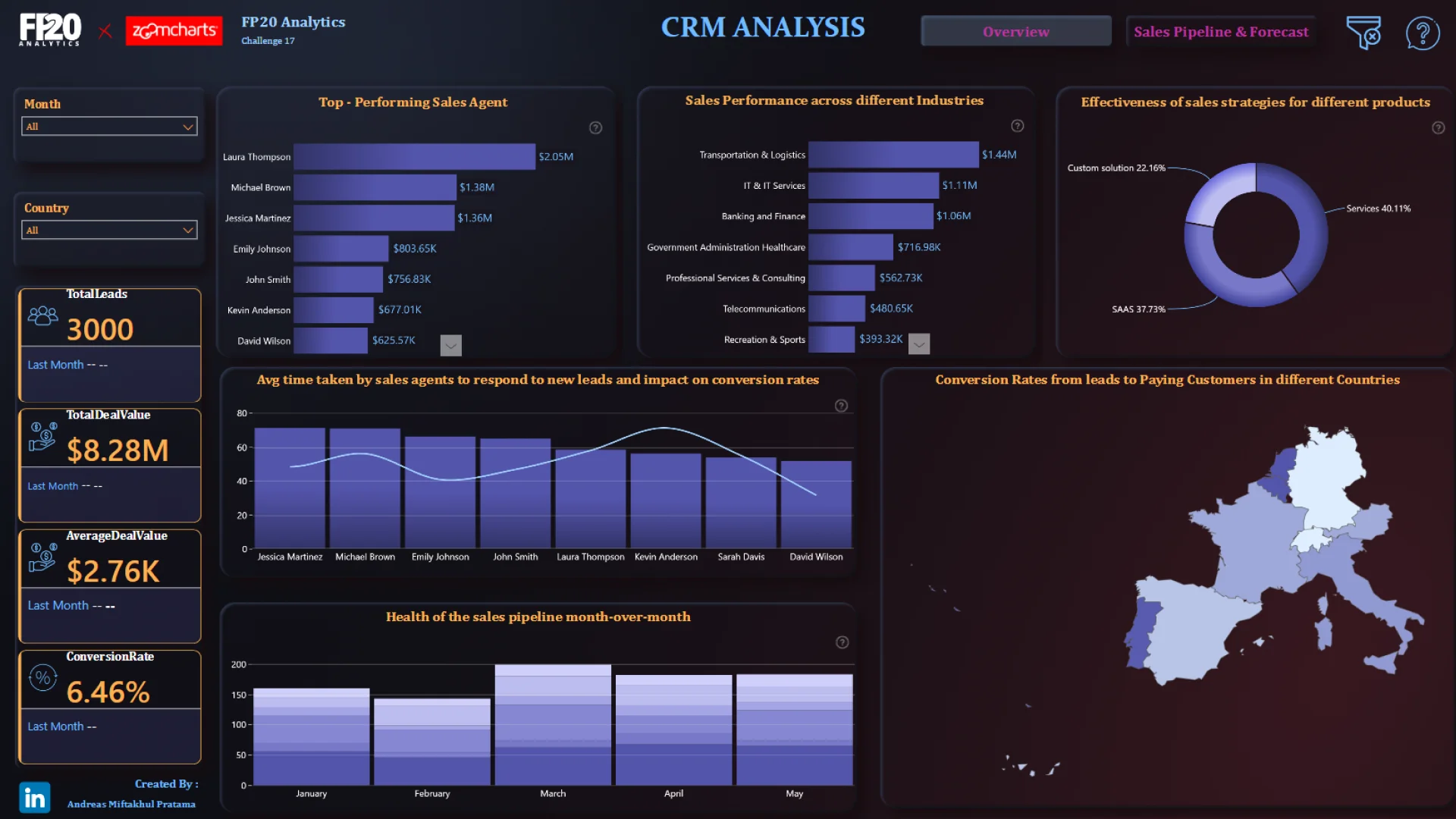
Task: Open help tooltip on Top-Performing Sales Agent chart
Action: [x=595, y=127]
